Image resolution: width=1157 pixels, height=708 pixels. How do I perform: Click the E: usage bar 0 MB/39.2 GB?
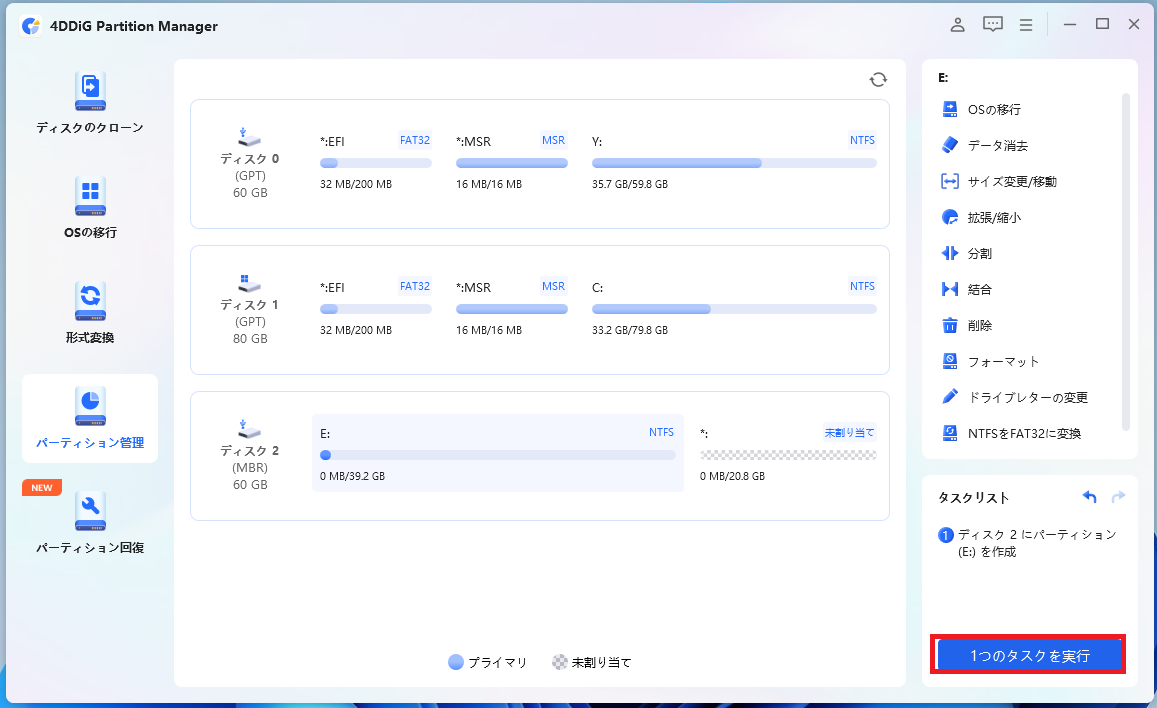pyautogui.click(x=498, y=455)
